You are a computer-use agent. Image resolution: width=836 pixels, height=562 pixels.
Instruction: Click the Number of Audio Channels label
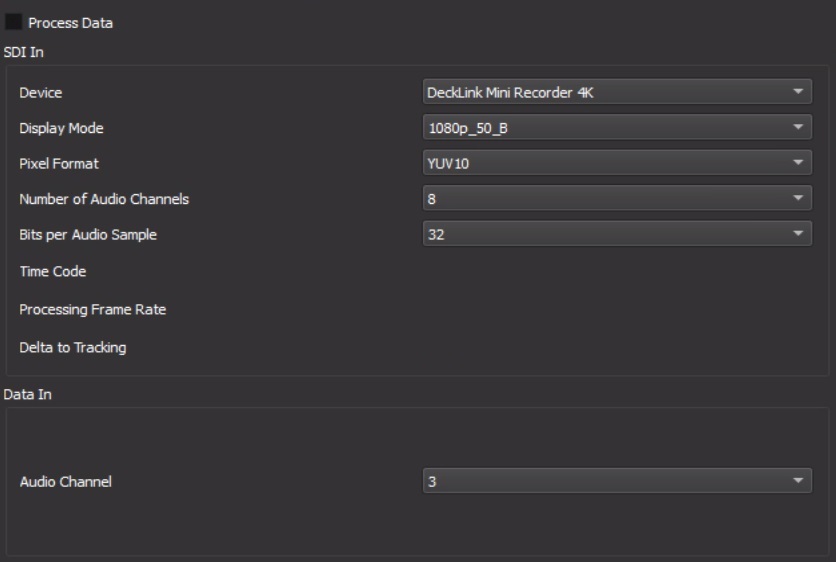[x=104, y=199]
